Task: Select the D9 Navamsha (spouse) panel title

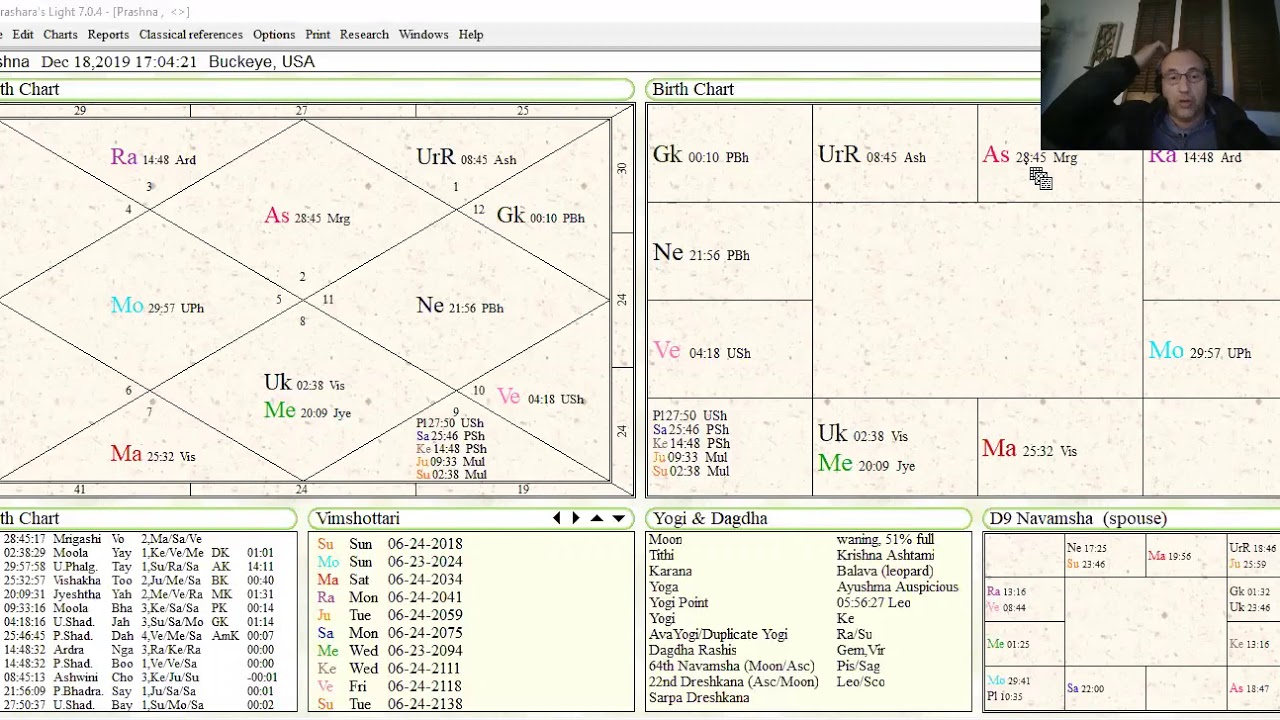Action: [x=1078, y=518]
